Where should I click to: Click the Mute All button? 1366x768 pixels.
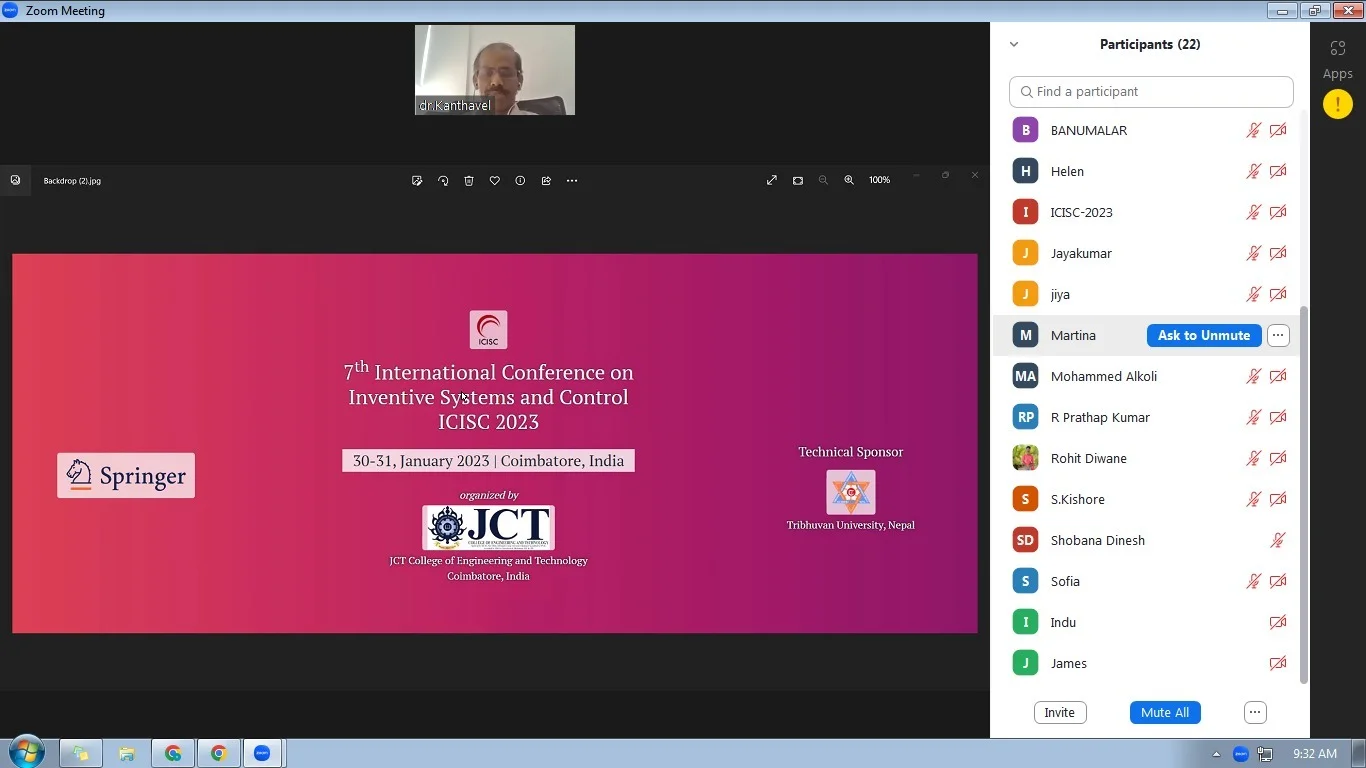[1165, 712]
